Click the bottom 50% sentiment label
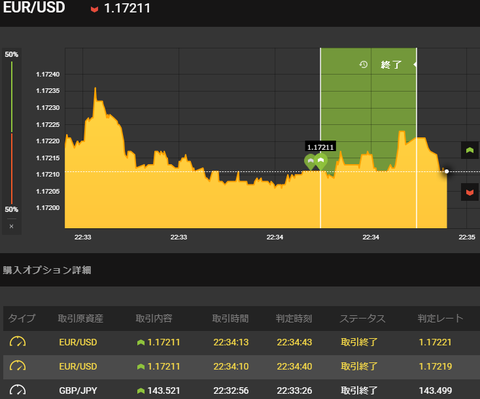This screenshot has width=480, height=399. coord(11,209)
